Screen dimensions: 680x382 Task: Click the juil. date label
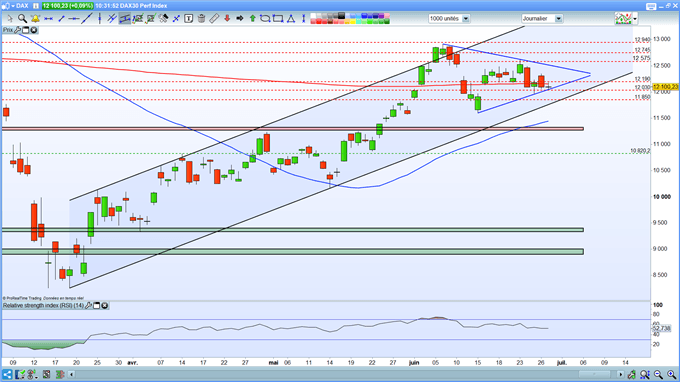coord(561,362)
